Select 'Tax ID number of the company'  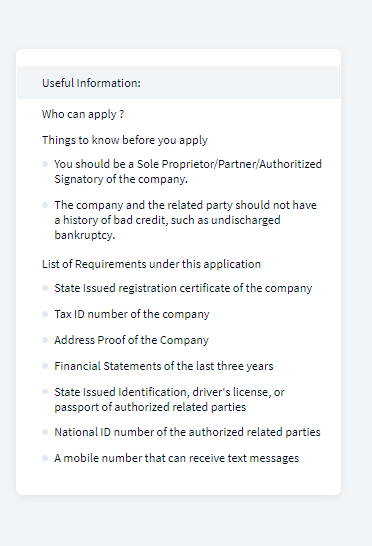tap(132, 314)
